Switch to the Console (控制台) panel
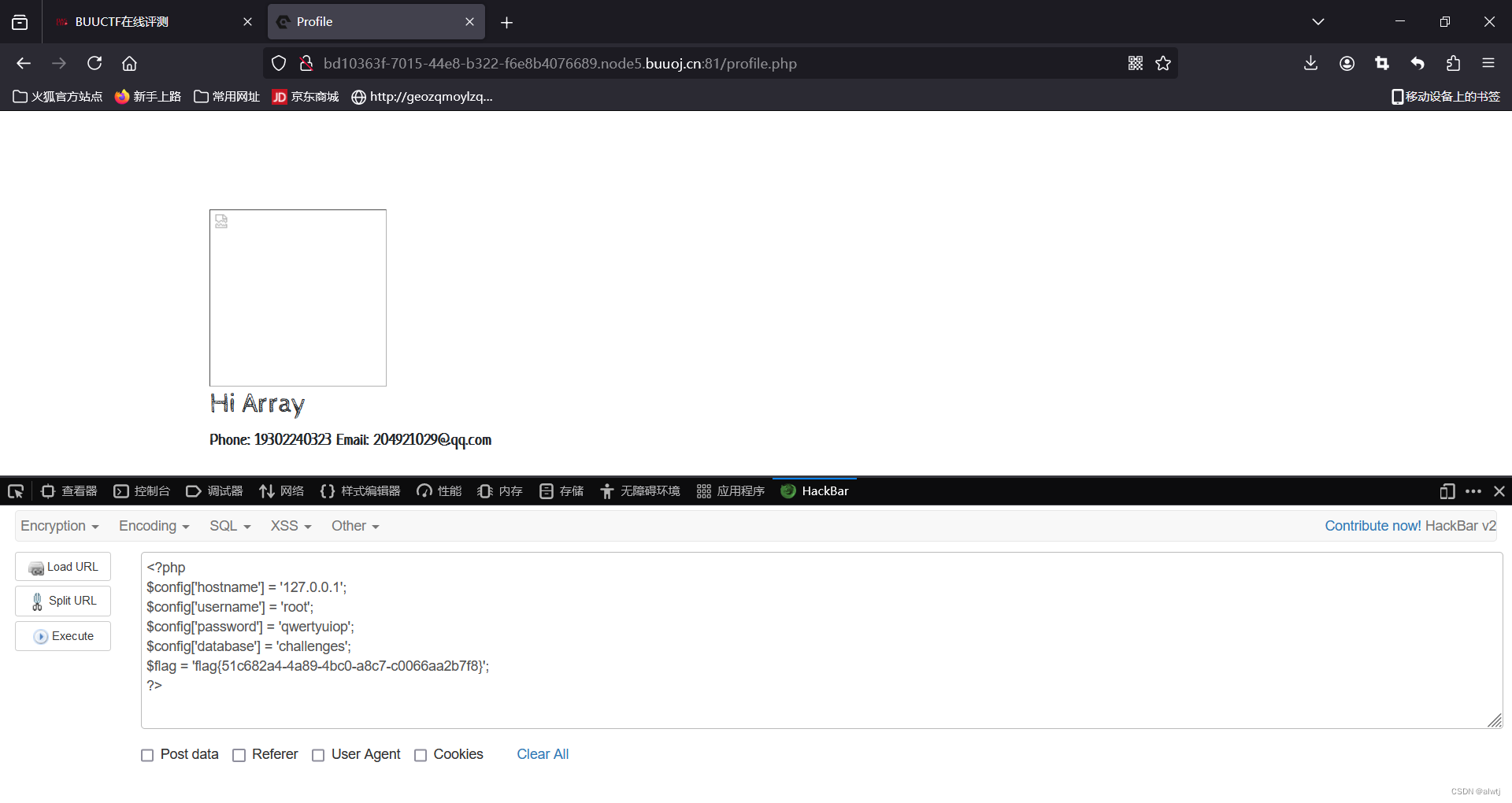Image resolution: width=1512 pixels, height=803 pixels. pyautogui.click(x=142, y=490)
